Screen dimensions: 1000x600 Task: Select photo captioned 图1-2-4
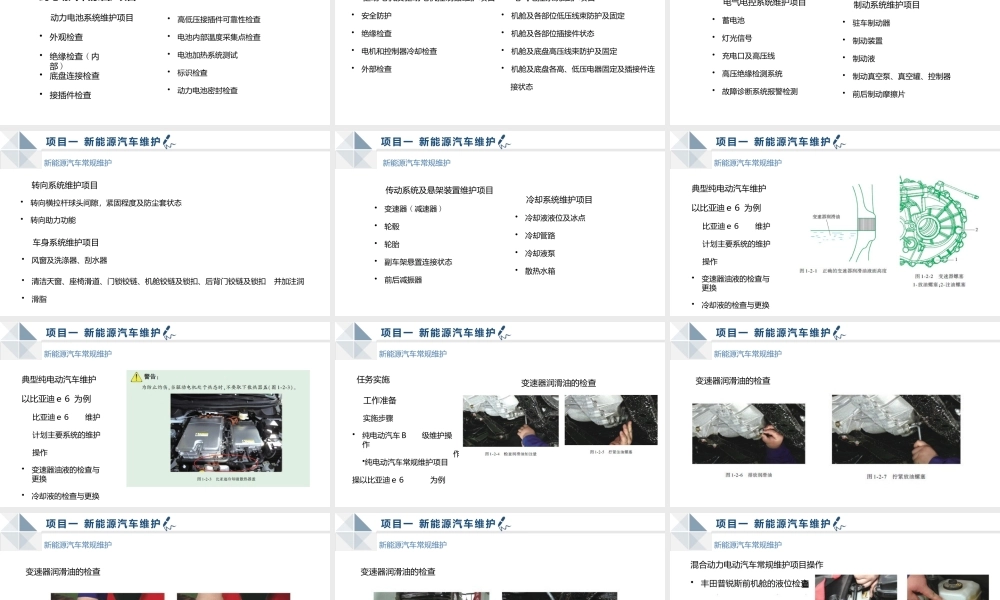point(510,421)
